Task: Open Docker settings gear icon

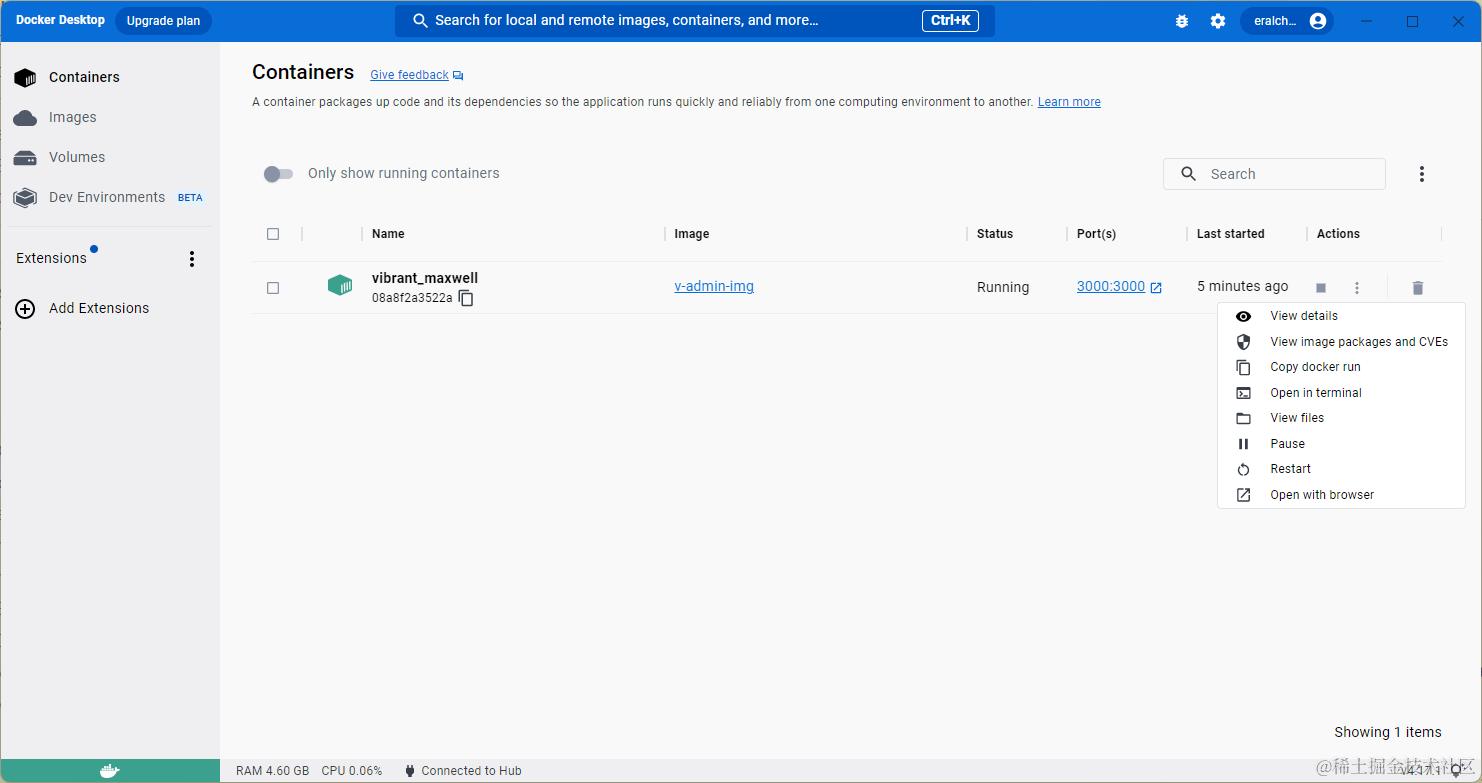Action: [1218, 21]
